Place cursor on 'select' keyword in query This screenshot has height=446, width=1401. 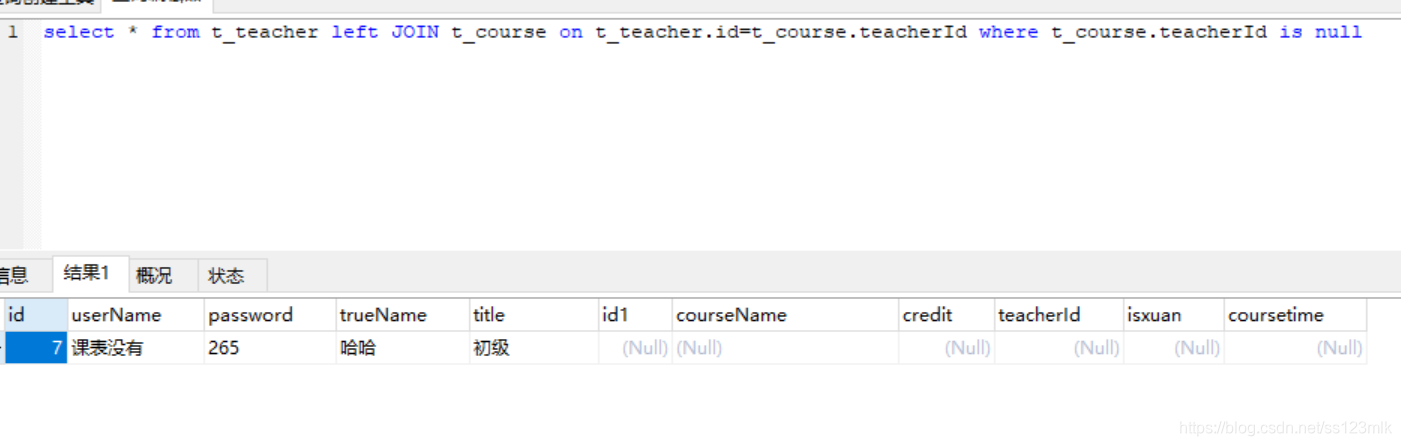point(79,32)
